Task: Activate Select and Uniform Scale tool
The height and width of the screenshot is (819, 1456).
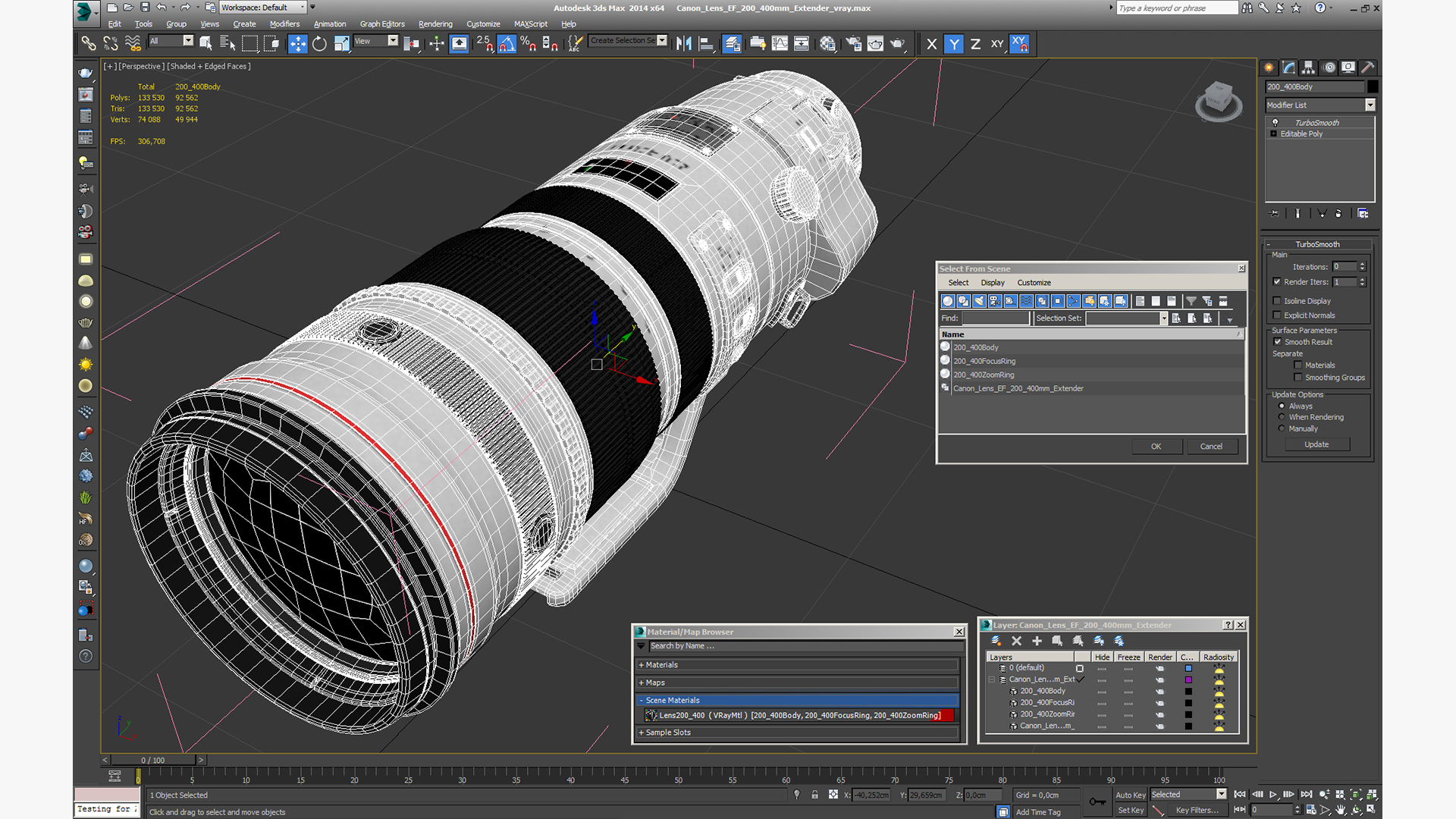Action: (341, 43)
